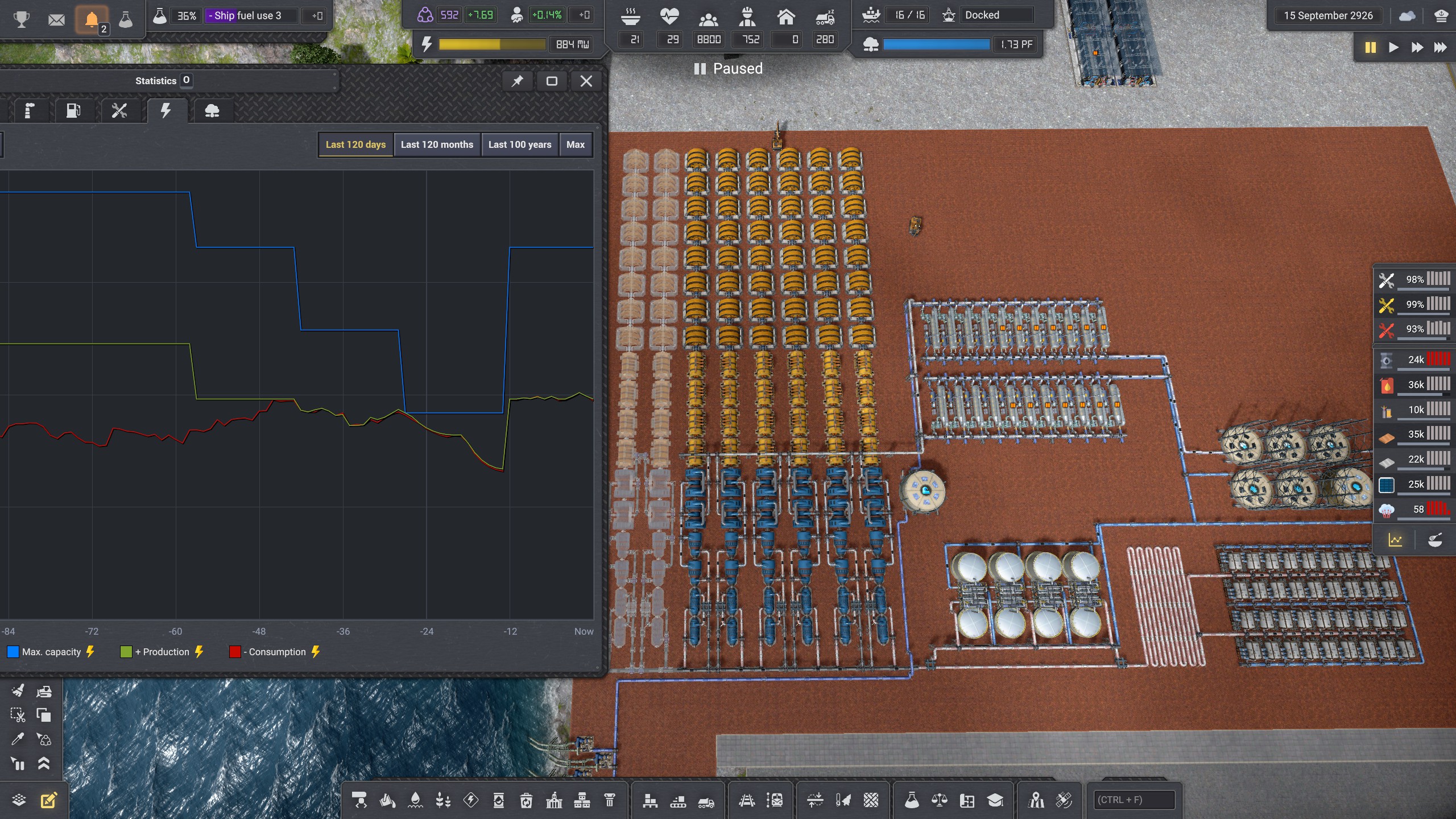Image resolution: width=1456 pixels, height=819 pixels.
Task: Pause the game
Action: tap(1370, 47)
